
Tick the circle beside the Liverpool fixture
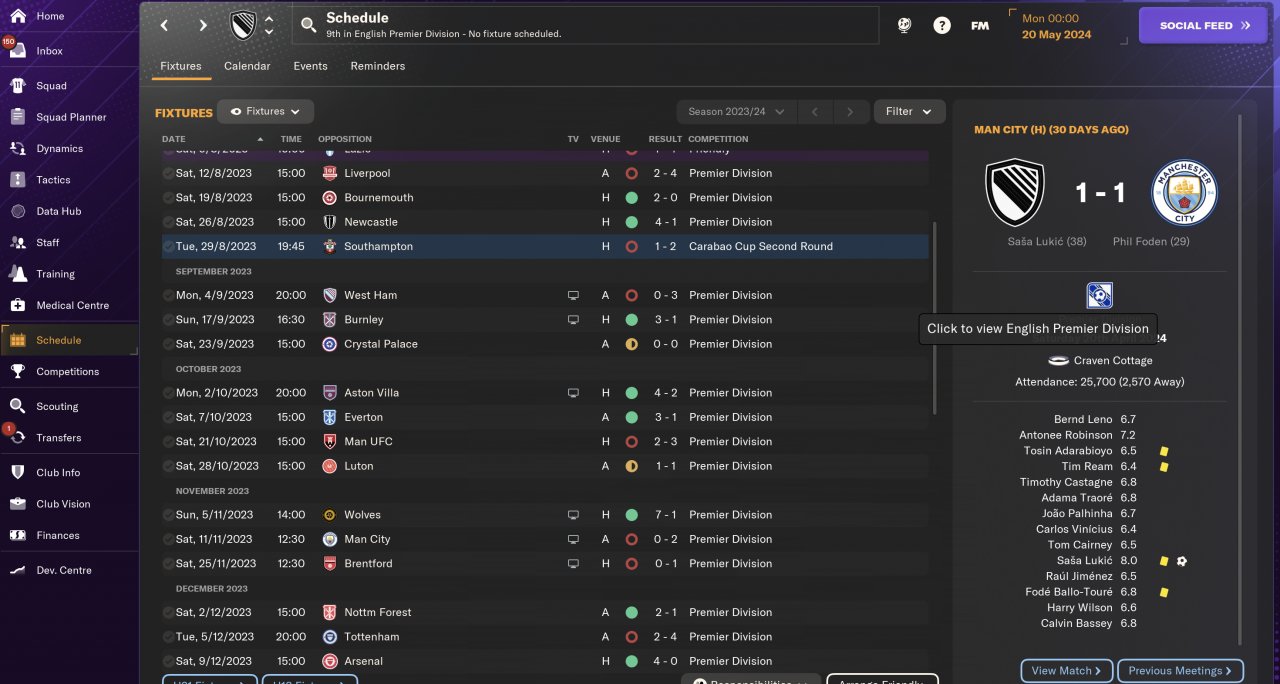click(x=168, y=173)
